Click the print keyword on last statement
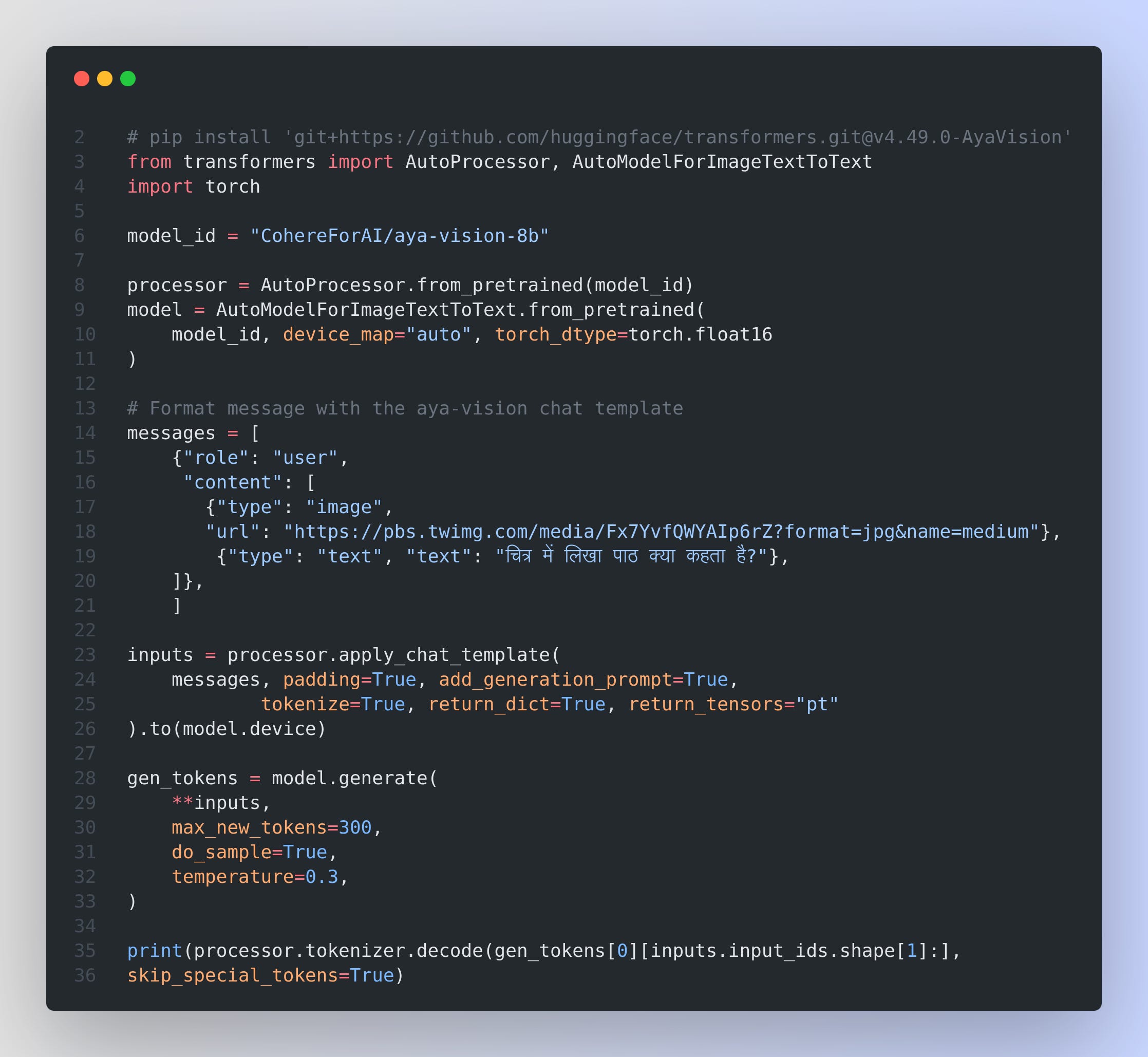This screenshot has height=1057, width=1148. 155,951
